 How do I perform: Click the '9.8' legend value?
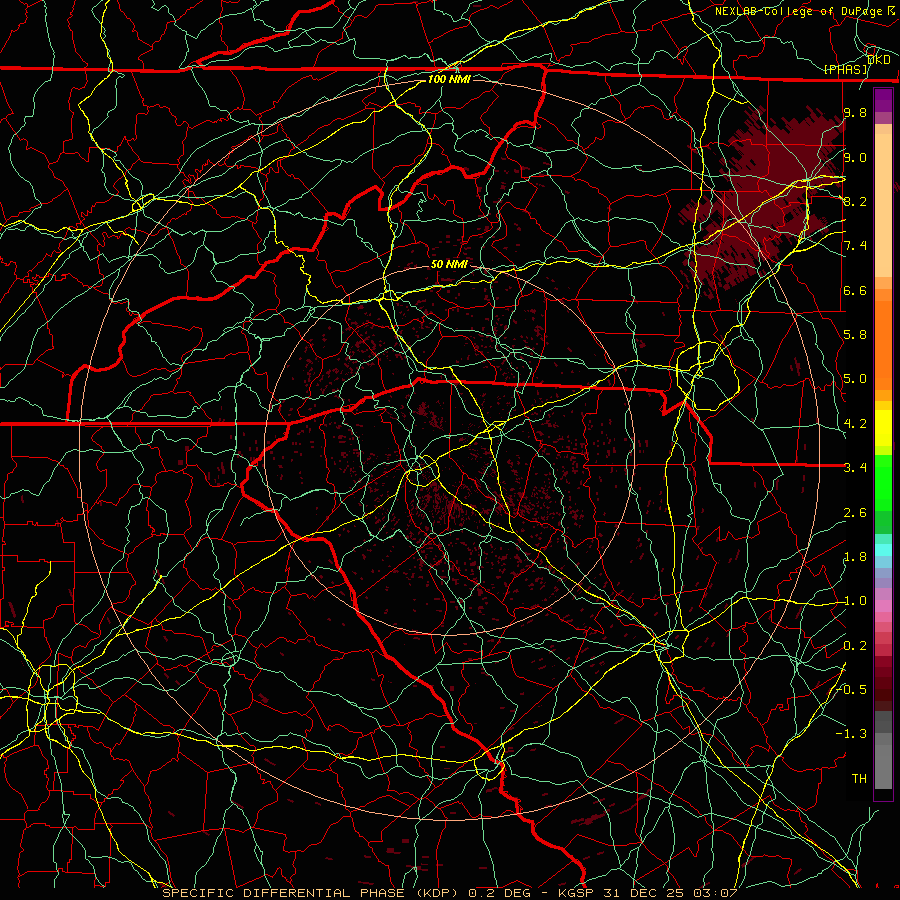click(855, 112)
